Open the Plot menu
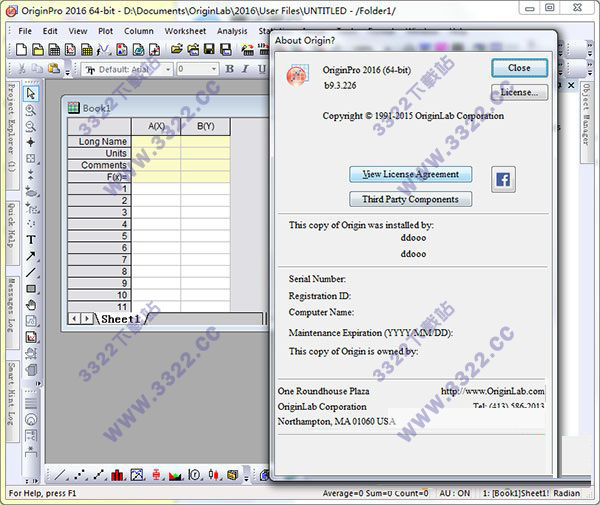600x505 pixels. (x=105, y=31)
